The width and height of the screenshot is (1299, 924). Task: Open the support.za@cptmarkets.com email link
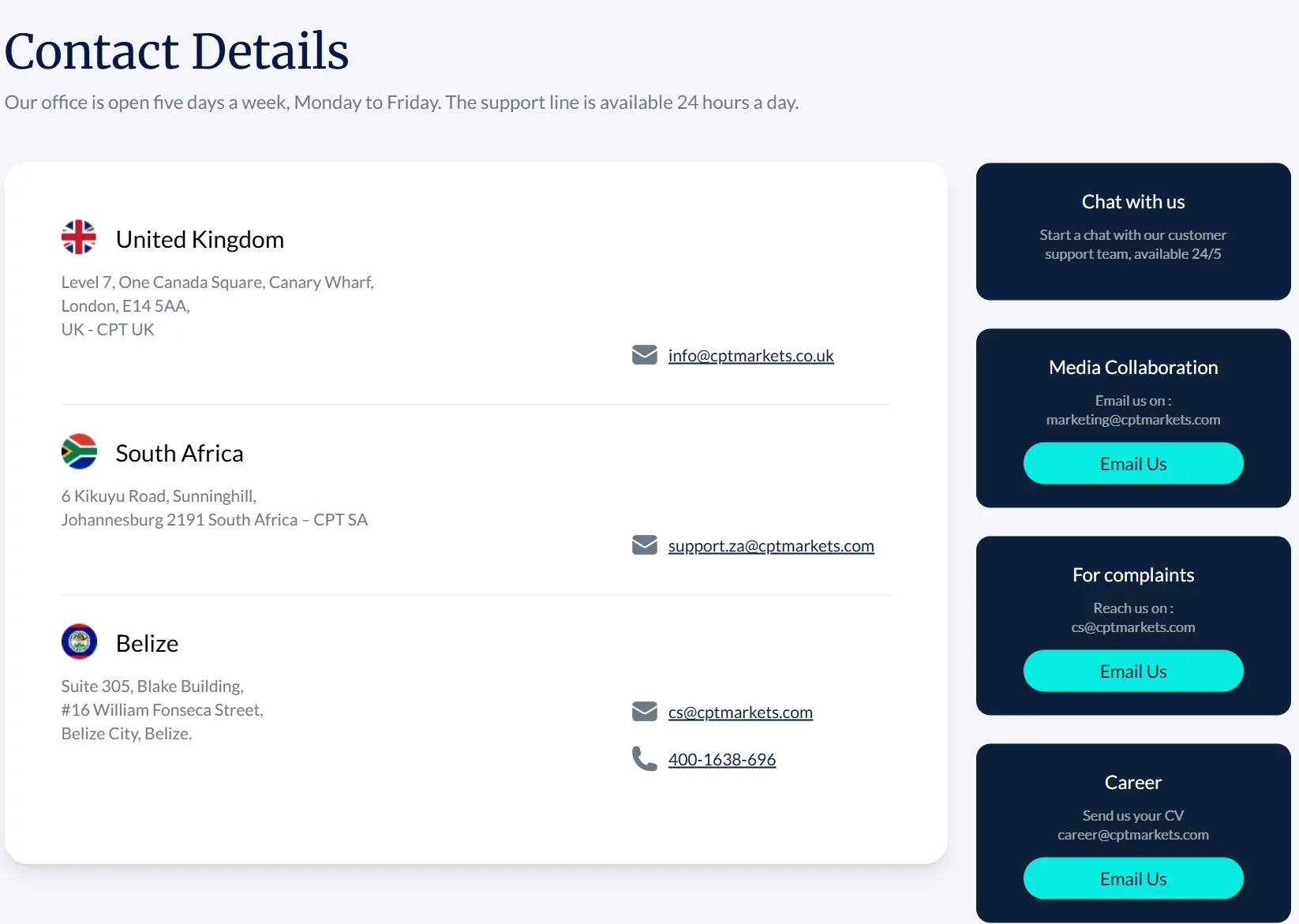[x=770, y=546]
